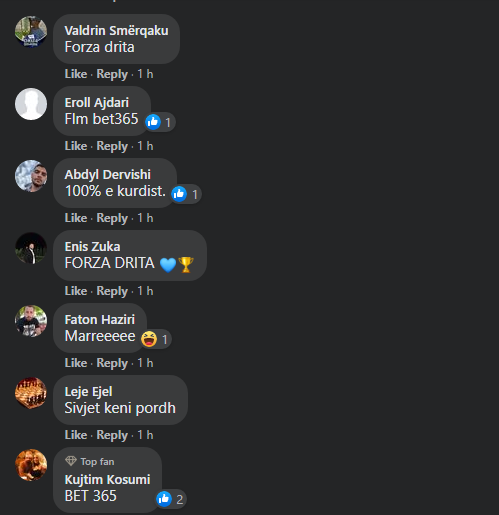This screenshot has height=515, width=499.
Task: Open thumbs-up reactions on Kujtim Kosumi's comment
Action: pos(164,499)
